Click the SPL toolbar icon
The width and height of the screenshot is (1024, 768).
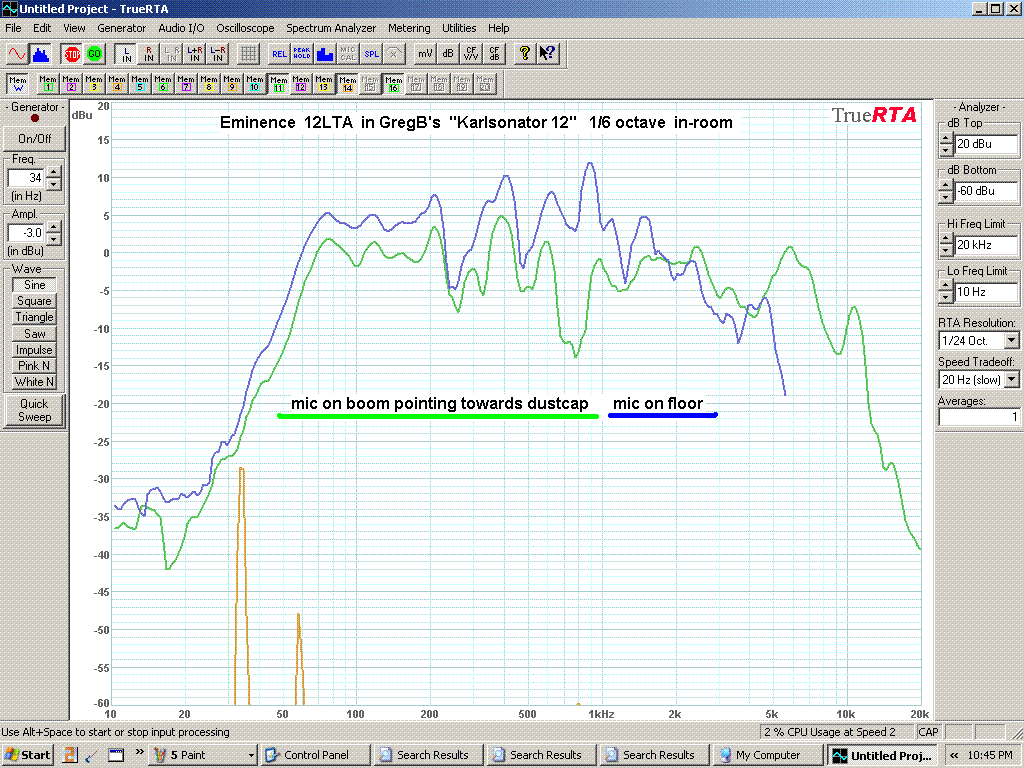coord(371,54)
